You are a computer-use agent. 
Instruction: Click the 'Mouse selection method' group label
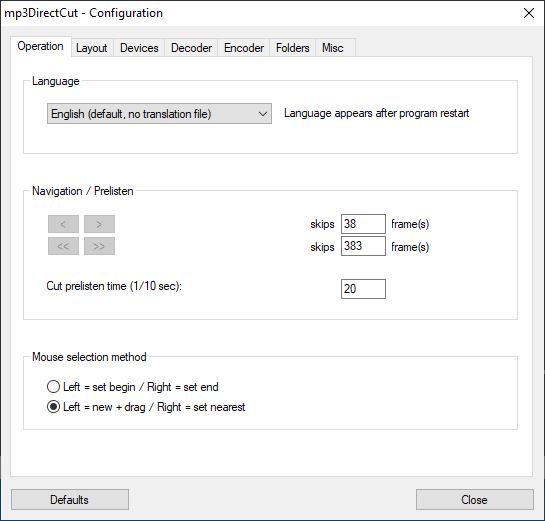tap(89, 357)
